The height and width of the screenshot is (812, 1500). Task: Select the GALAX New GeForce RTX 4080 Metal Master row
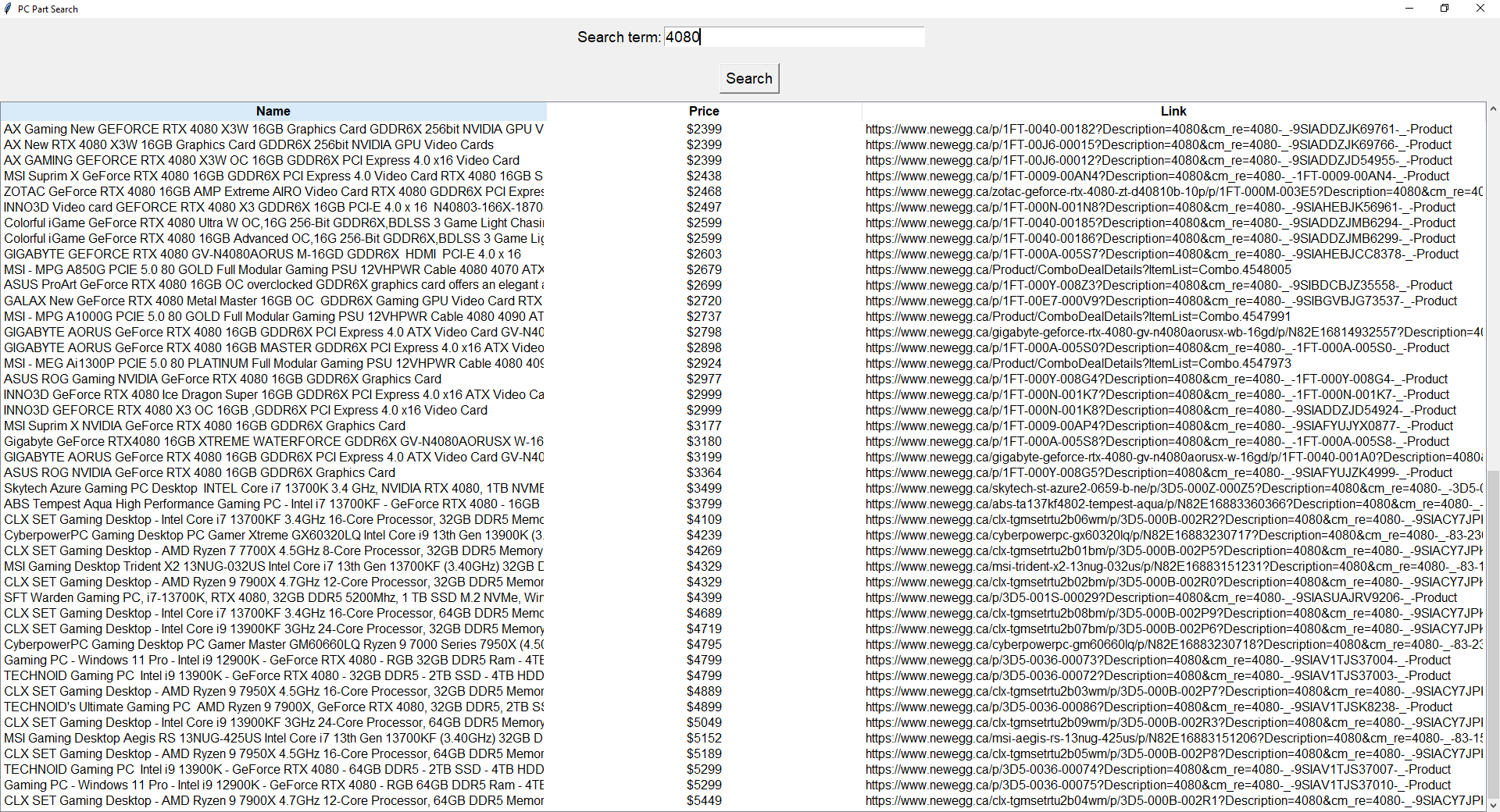(742, 301)
